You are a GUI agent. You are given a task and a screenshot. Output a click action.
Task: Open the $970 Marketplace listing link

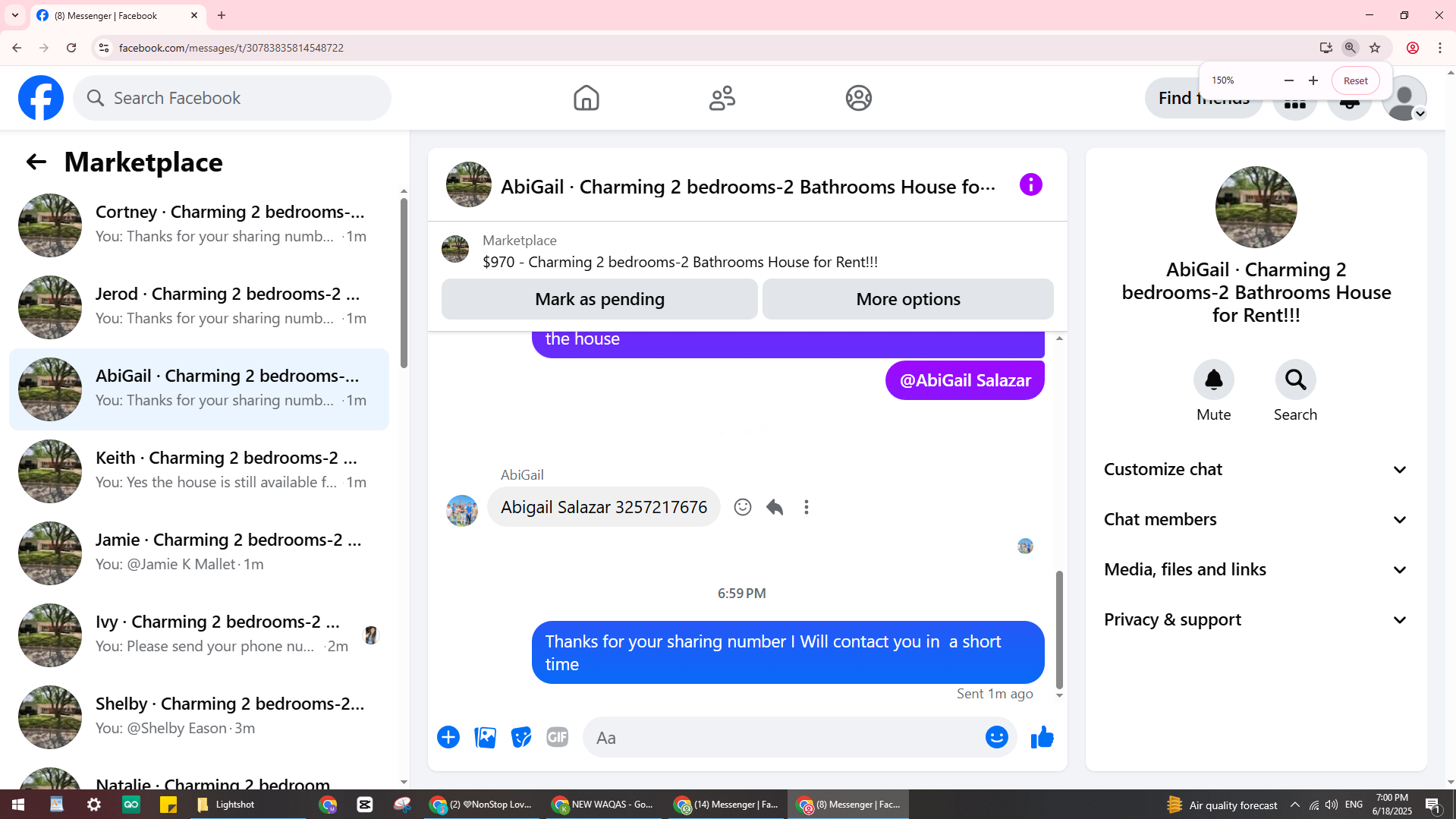[x=680, y=262]
